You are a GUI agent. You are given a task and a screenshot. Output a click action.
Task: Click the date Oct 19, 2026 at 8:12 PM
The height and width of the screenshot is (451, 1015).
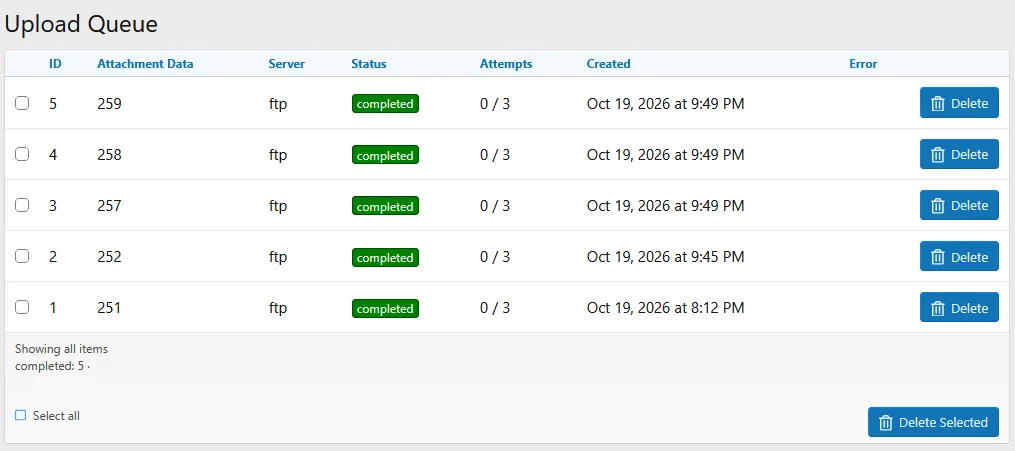coord(665,308)
